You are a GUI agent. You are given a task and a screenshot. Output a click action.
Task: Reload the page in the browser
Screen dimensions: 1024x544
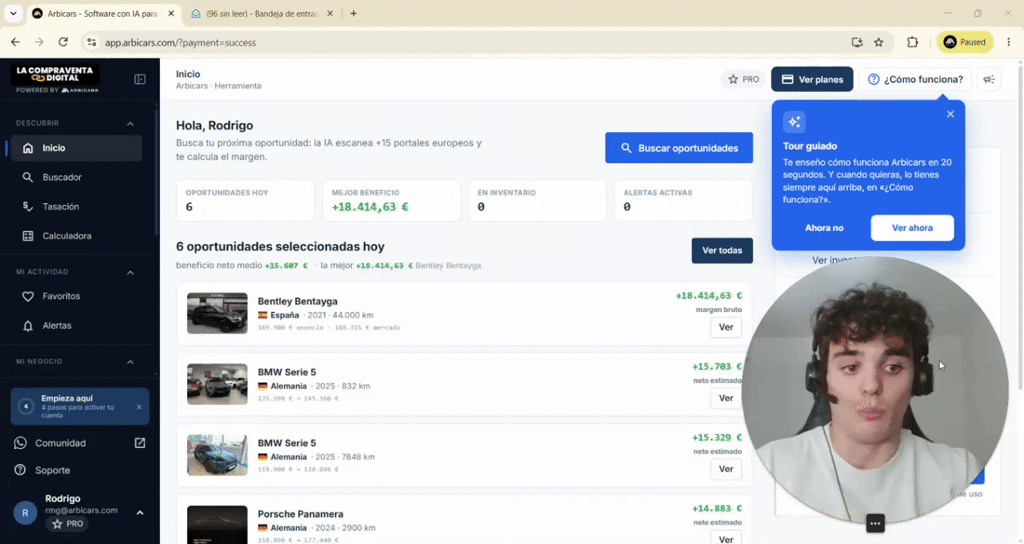(63, 42)
